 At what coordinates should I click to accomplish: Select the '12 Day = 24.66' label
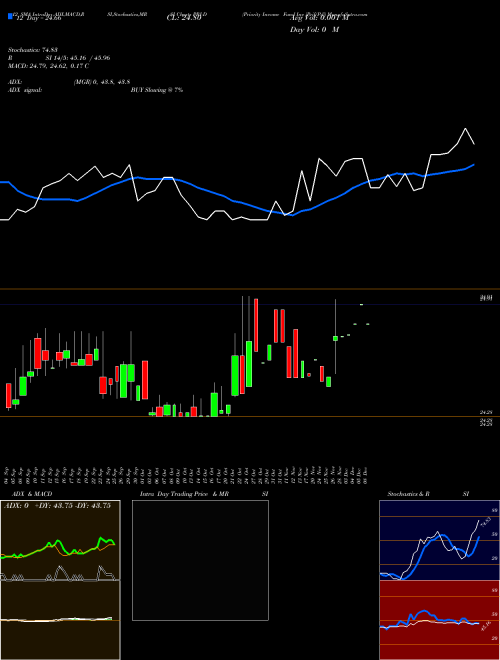(x=38, y=18)
